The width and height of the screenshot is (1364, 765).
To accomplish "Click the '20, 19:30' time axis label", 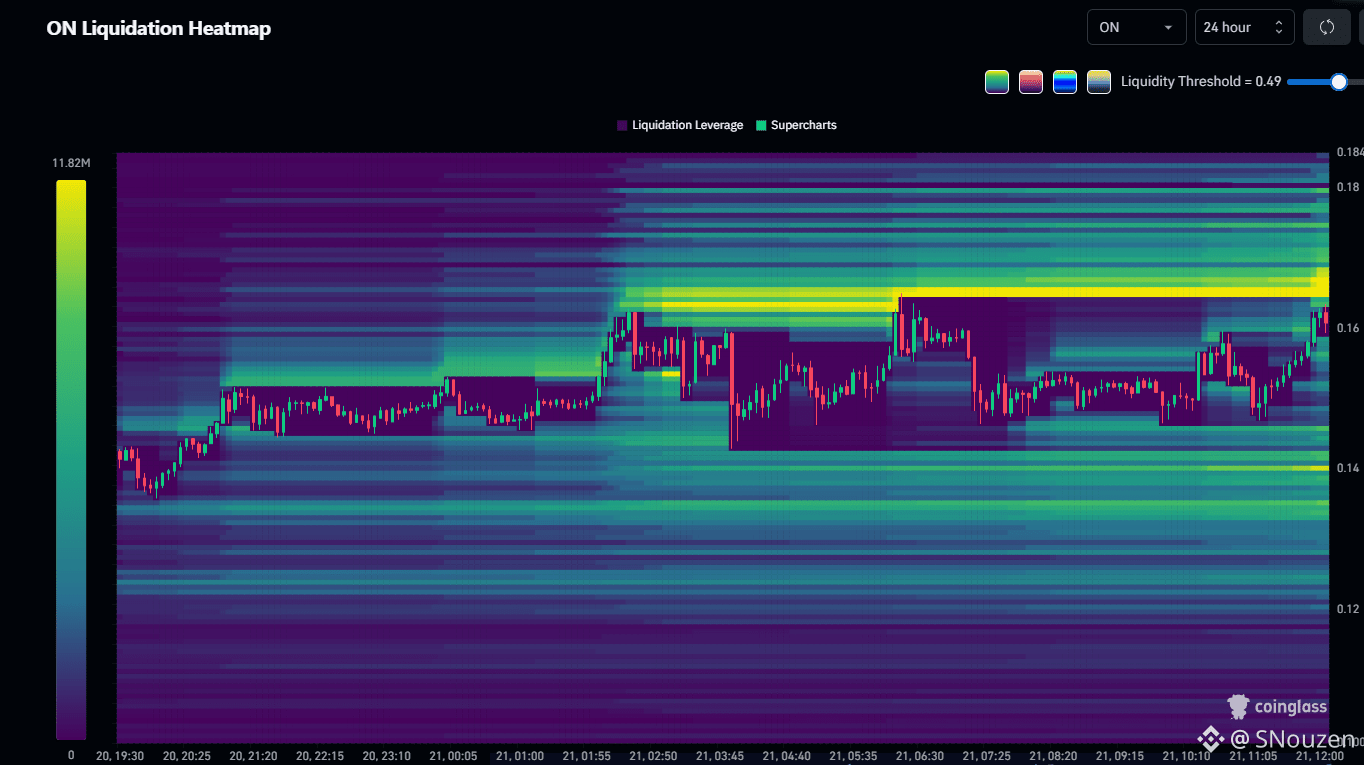I will click(120, 756).
